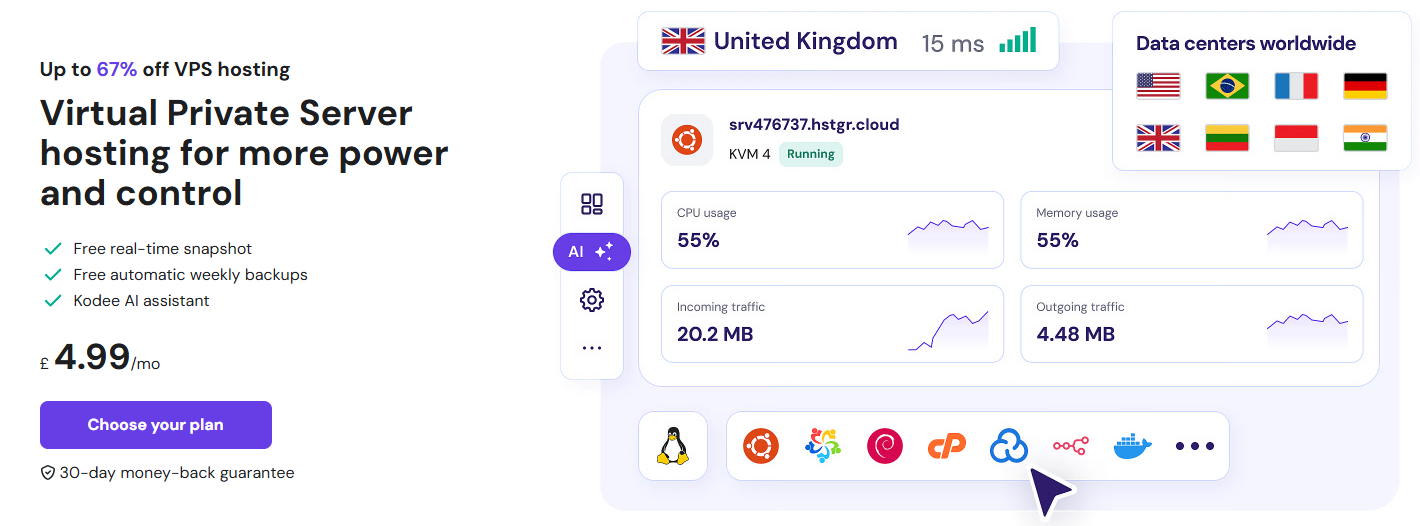Click the Brazil flag data center
Screen dimensions: 1420x526
[x=1227, y=86]
